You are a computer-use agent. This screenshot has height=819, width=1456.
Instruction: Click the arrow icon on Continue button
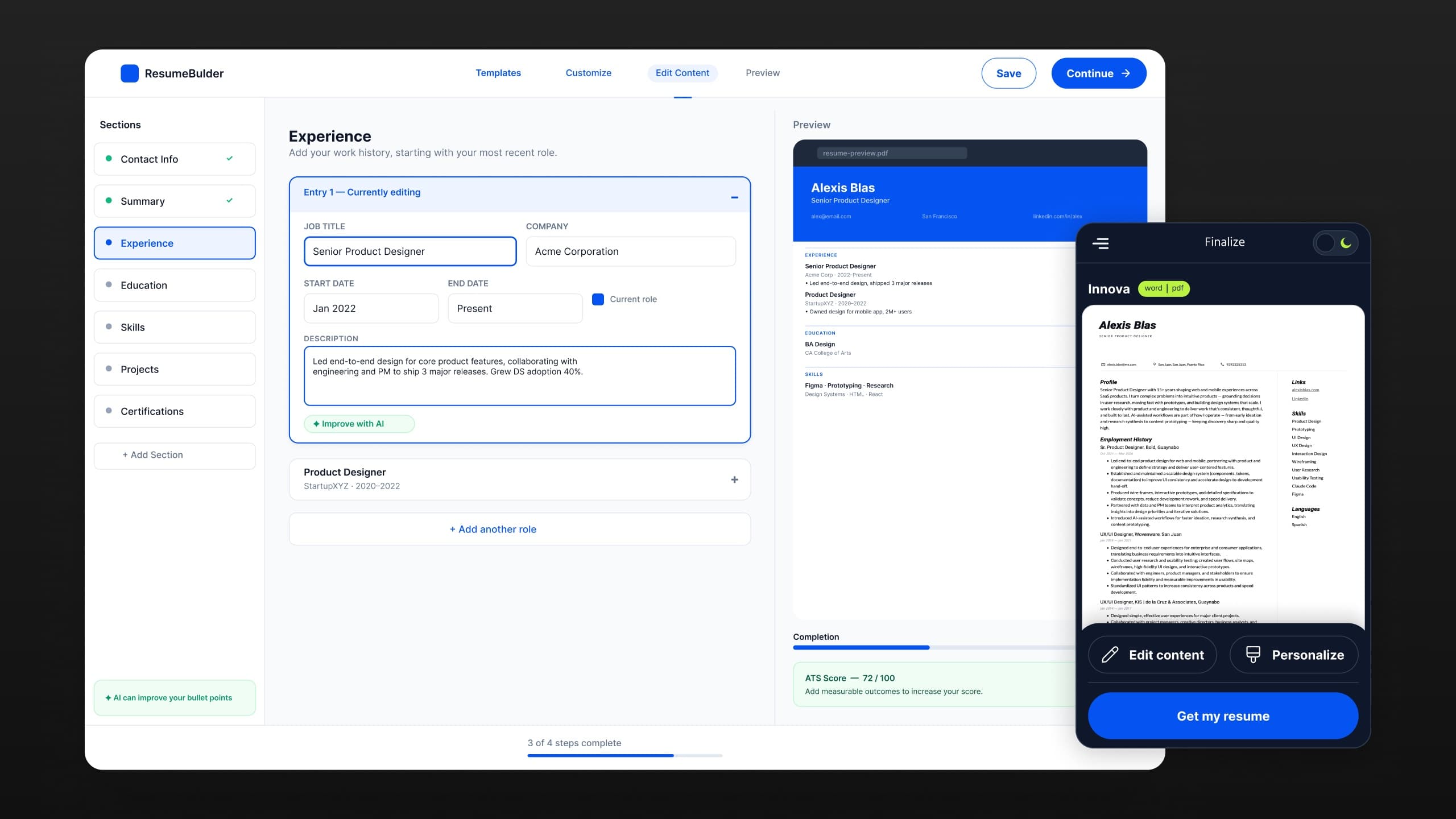tap(1126, 73)
